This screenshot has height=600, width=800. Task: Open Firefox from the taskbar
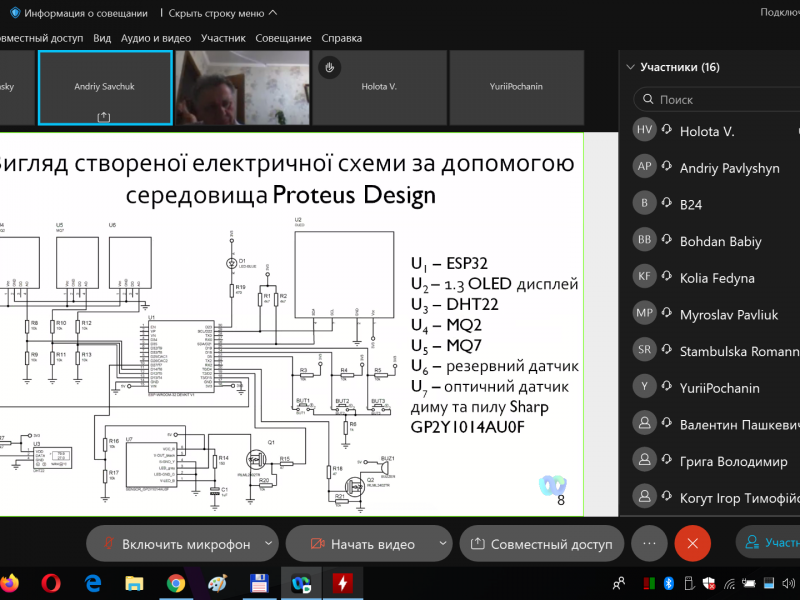click(10, 582)
